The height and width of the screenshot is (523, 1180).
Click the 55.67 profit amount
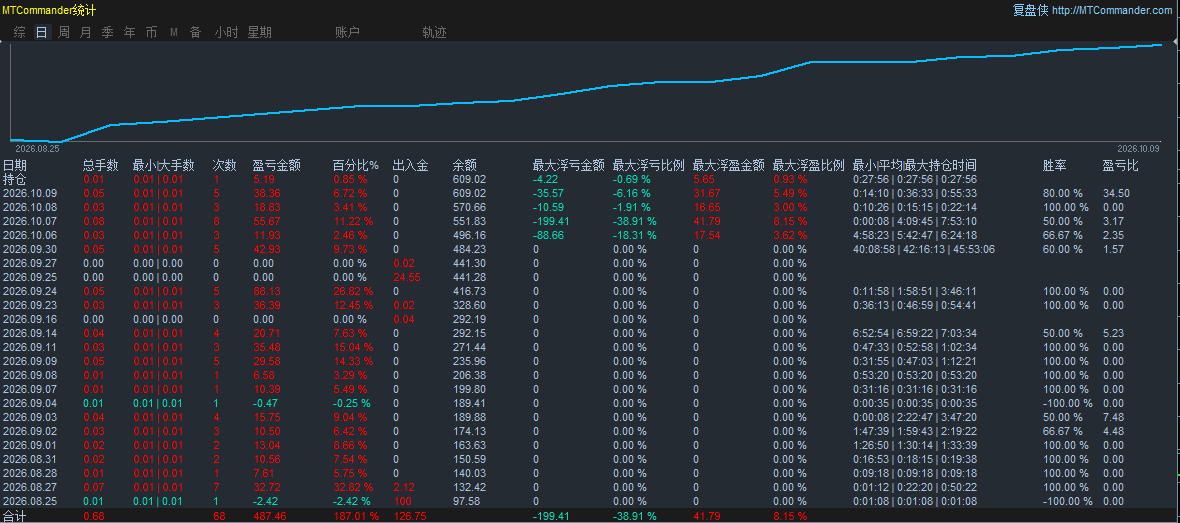(x=266, y=221)
